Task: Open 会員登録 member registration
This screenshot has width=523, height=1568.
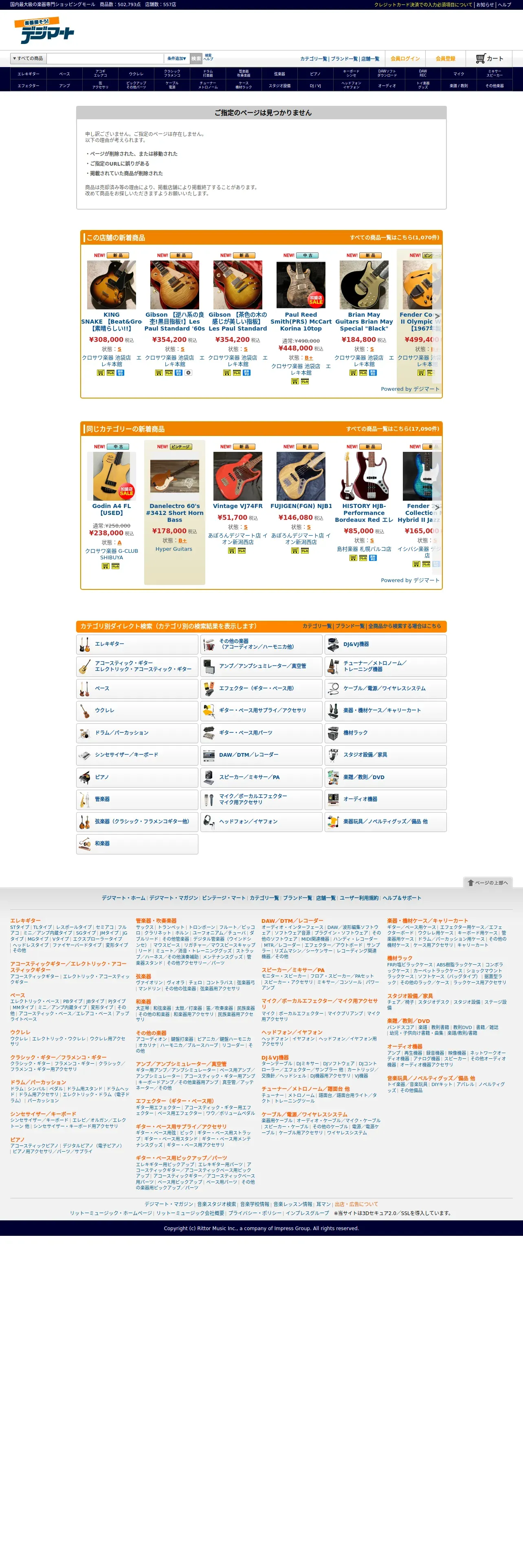Action: click(x=445, y=59)
